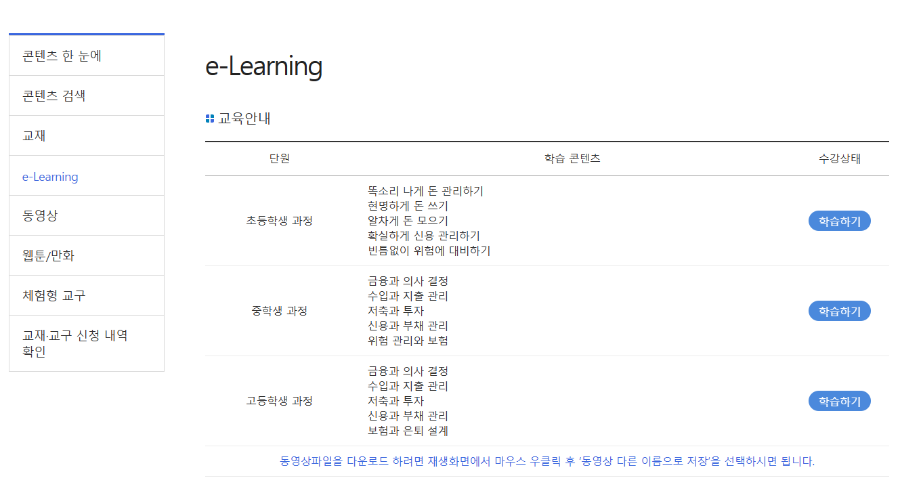Select 동영상 in the sidebar

[x=87, y=216]
